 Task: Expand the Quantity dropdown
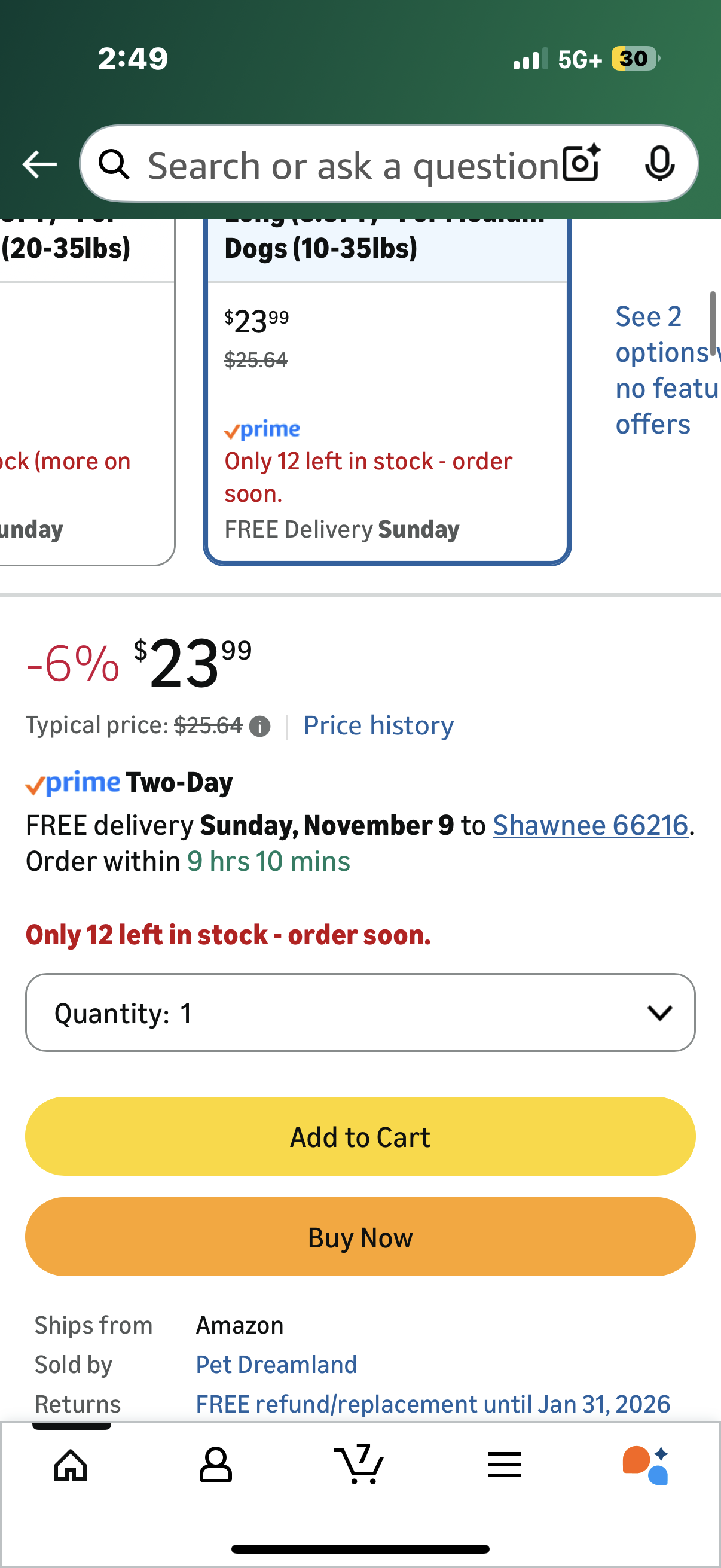(x=359, y=1012)
